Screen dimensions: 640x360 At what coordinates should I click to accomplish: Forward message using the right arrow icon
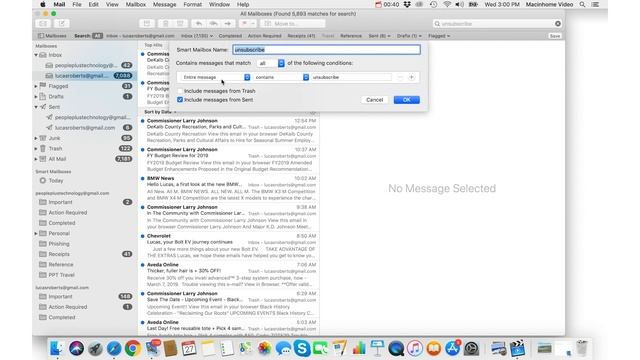click(x=228, y=24)
